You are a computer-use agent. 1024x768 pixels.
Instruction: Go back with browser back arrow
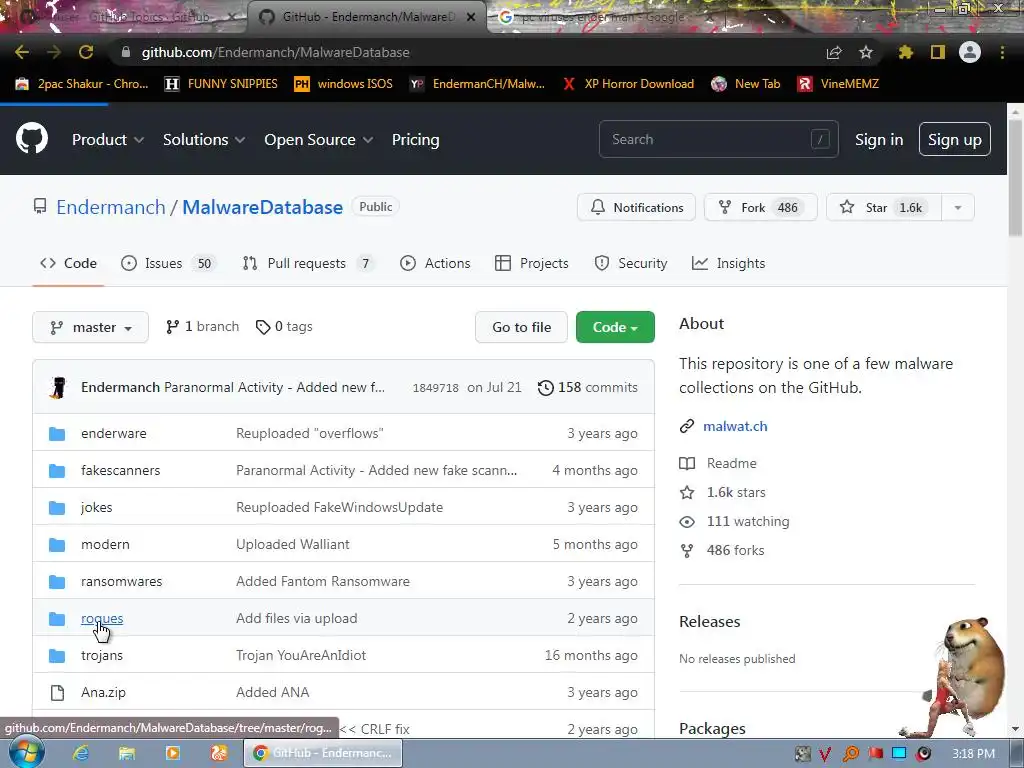[22, 52]
